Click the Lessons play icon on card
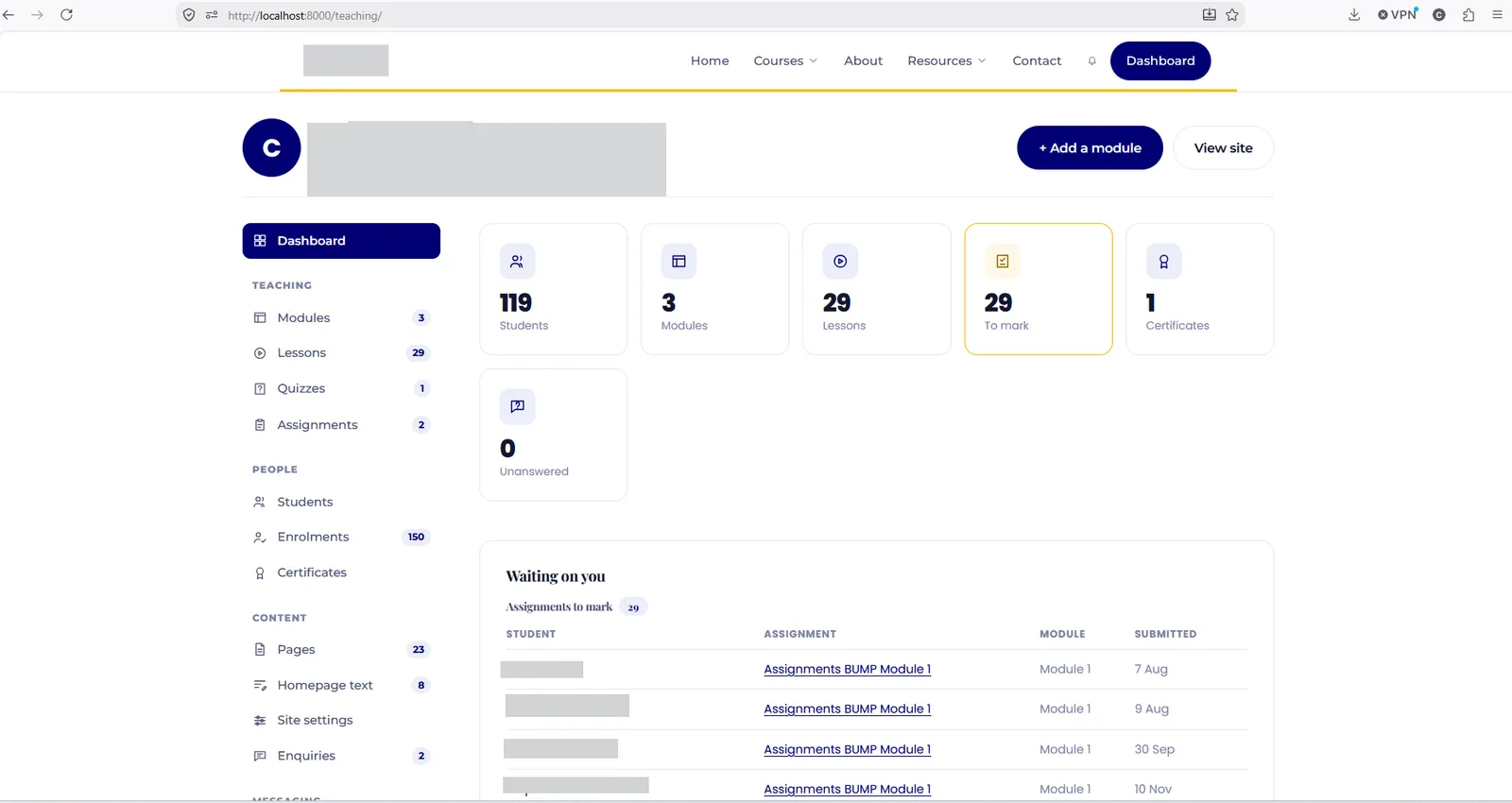Viewport: 1512px width, 803px height. pos(840,262)
